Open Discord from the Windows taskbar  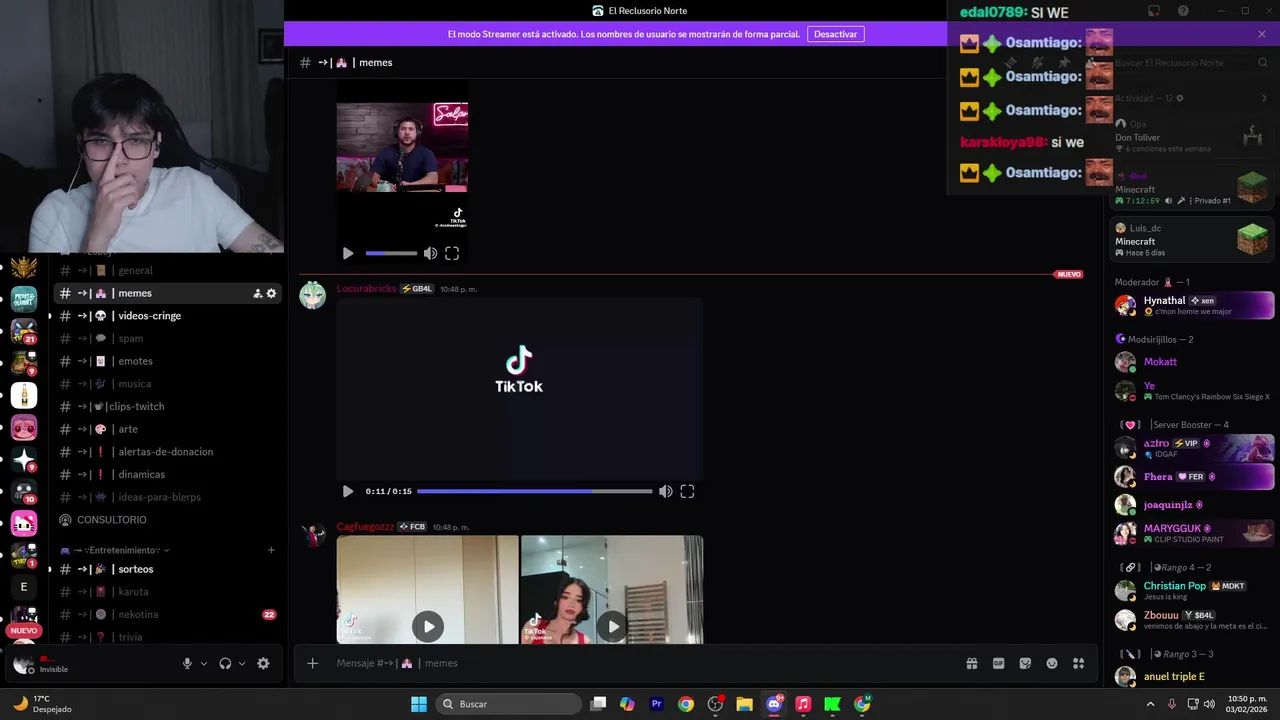coord(774,704)
